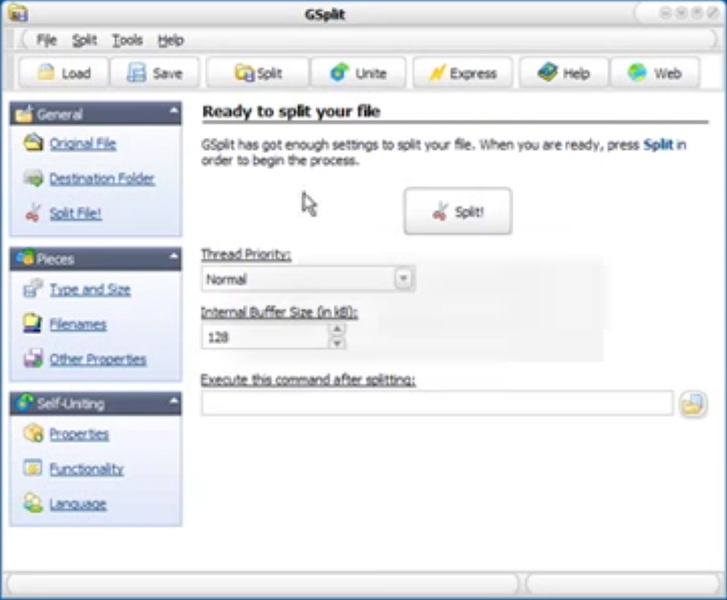Screen dimensions: 727x600
Task: Open the Help menu
Action: tap(171, 40)
